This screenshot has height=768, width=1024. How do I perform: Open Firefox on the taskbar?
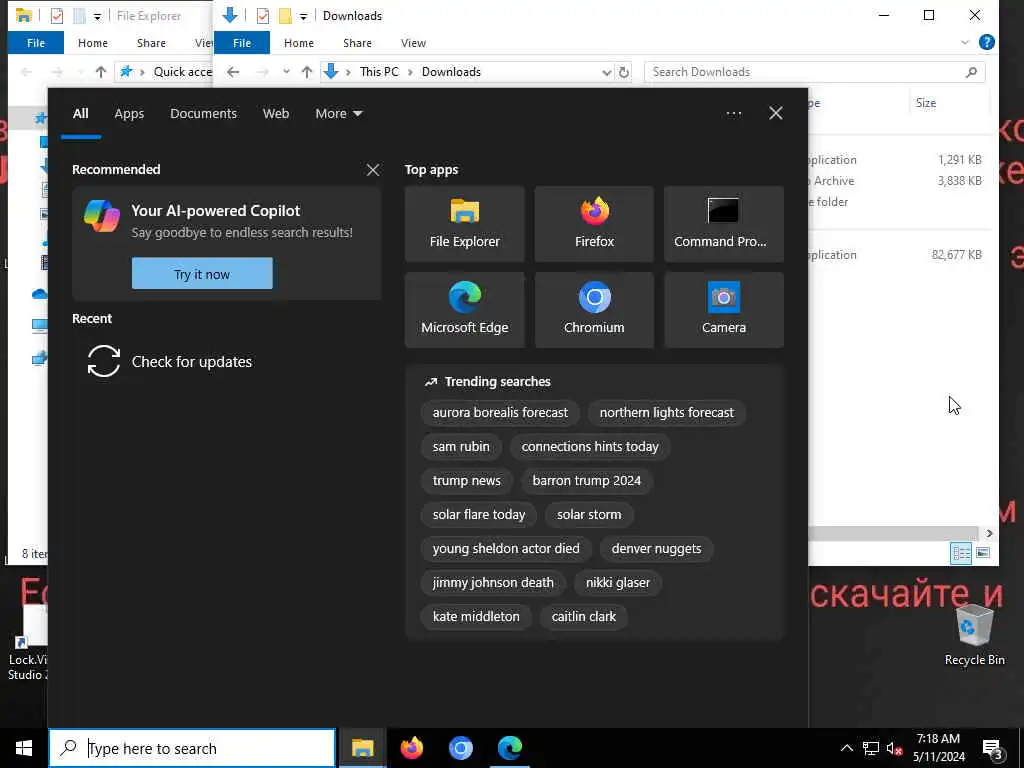(411, 748)
